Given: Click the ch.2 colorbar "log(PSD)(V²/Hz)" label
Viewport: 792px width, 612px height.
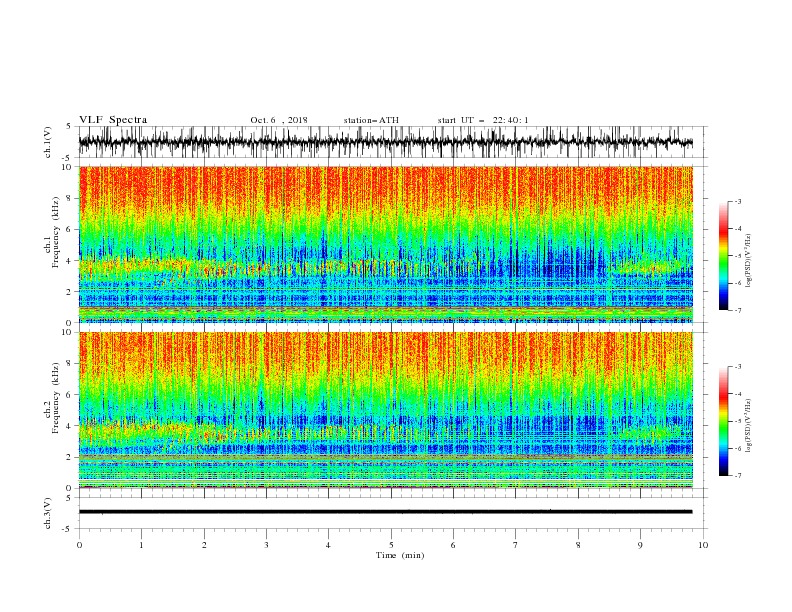Looking at the screenshot, I should point(748,426).
